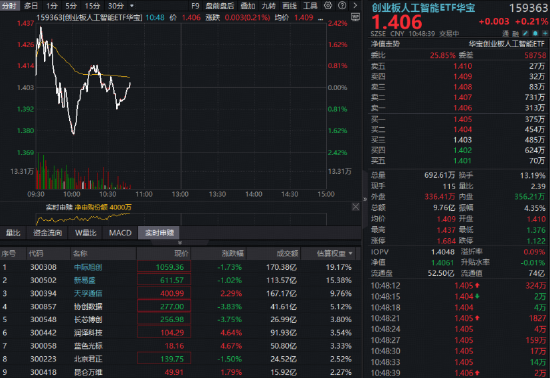Sort by 估算权重 column header

(331, 253)
